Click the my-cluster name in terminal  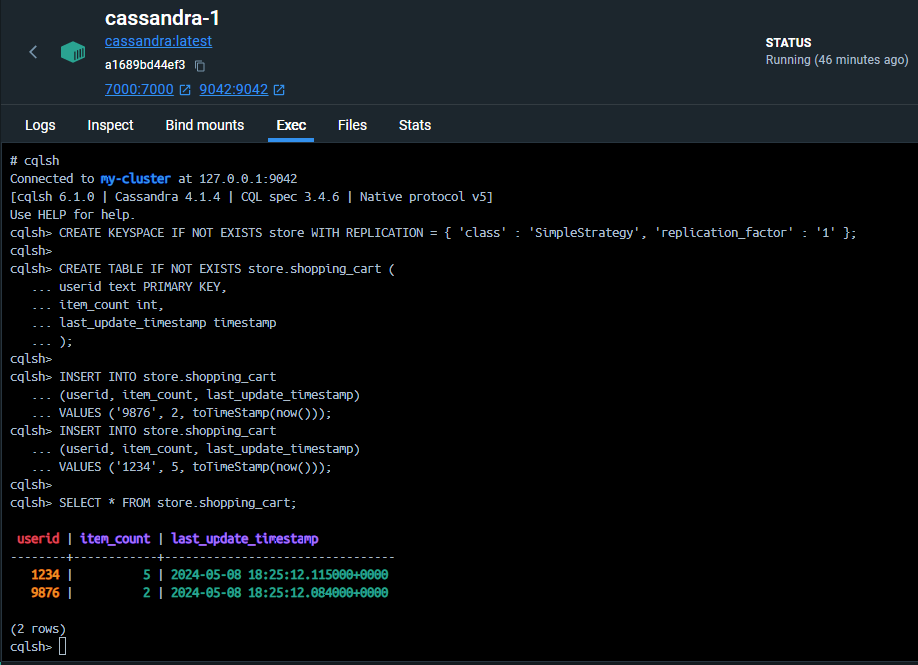135,179
